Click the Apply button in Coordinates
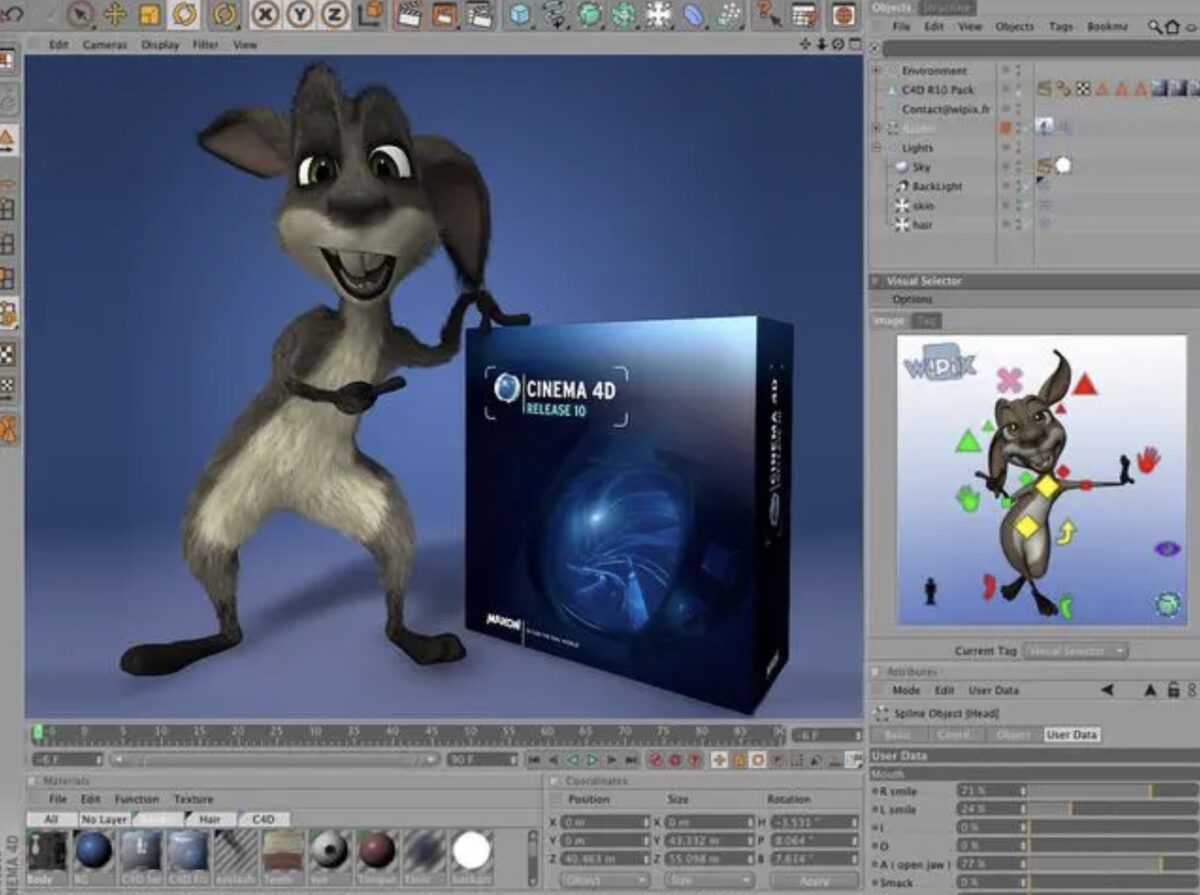 click(814, 881)
